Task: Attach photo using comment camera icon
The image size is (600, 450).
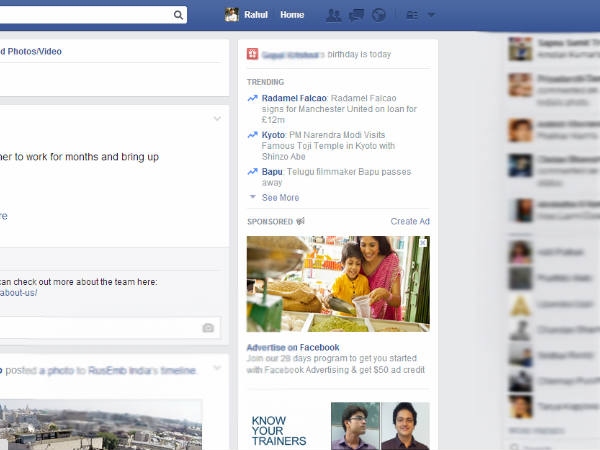Action: (208, 328)
